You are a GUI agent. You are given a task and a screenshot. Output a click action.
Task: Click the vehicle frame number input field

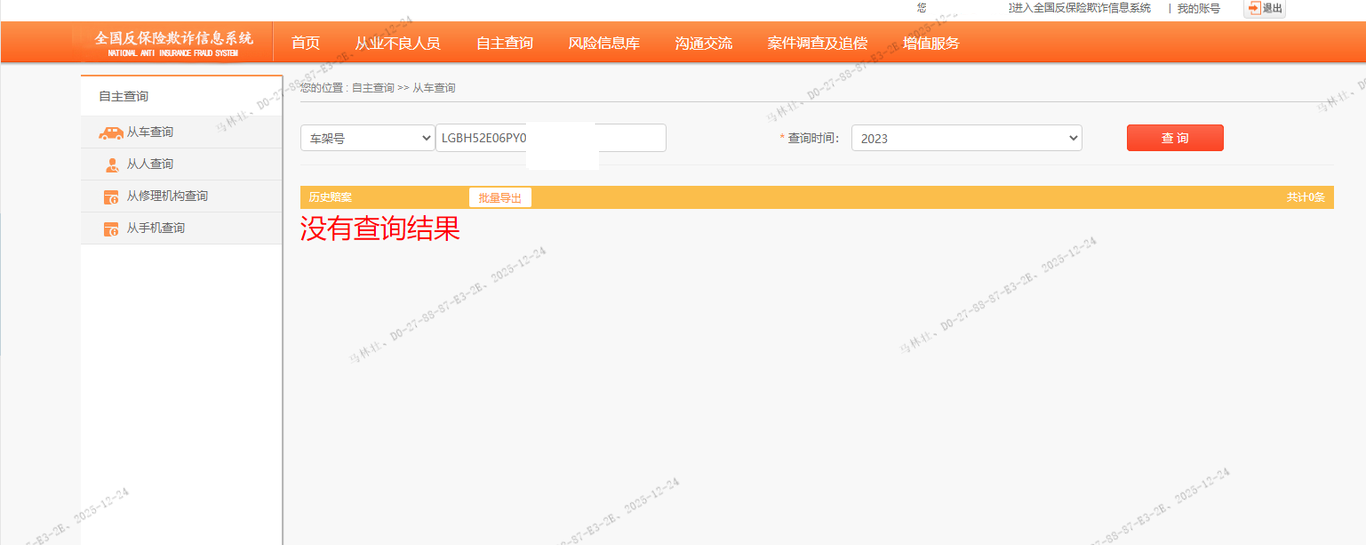(x=550, y=139)
